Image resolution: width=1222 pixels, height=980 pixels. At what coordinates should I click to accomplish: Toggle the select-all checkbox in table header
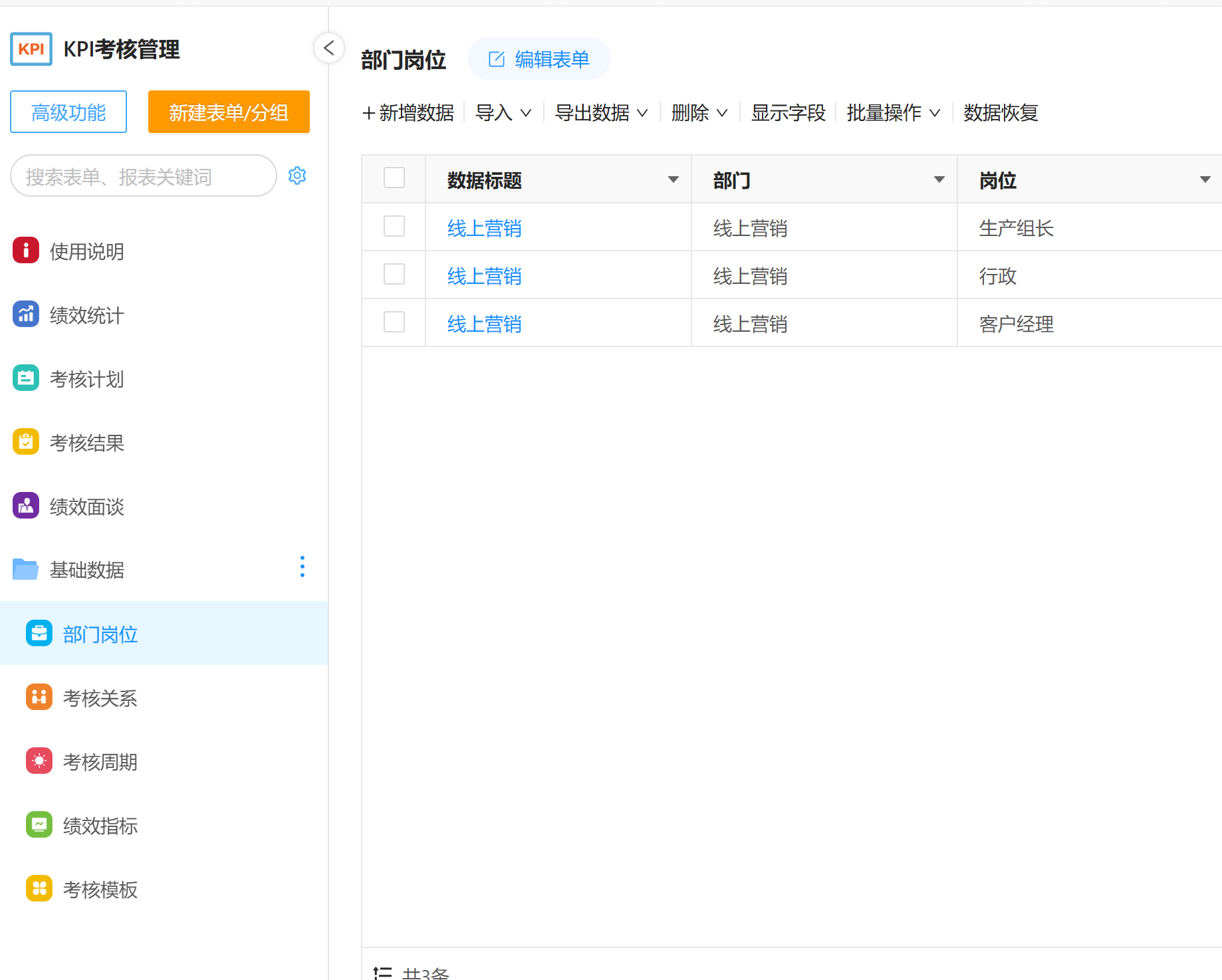coord(394,178)
